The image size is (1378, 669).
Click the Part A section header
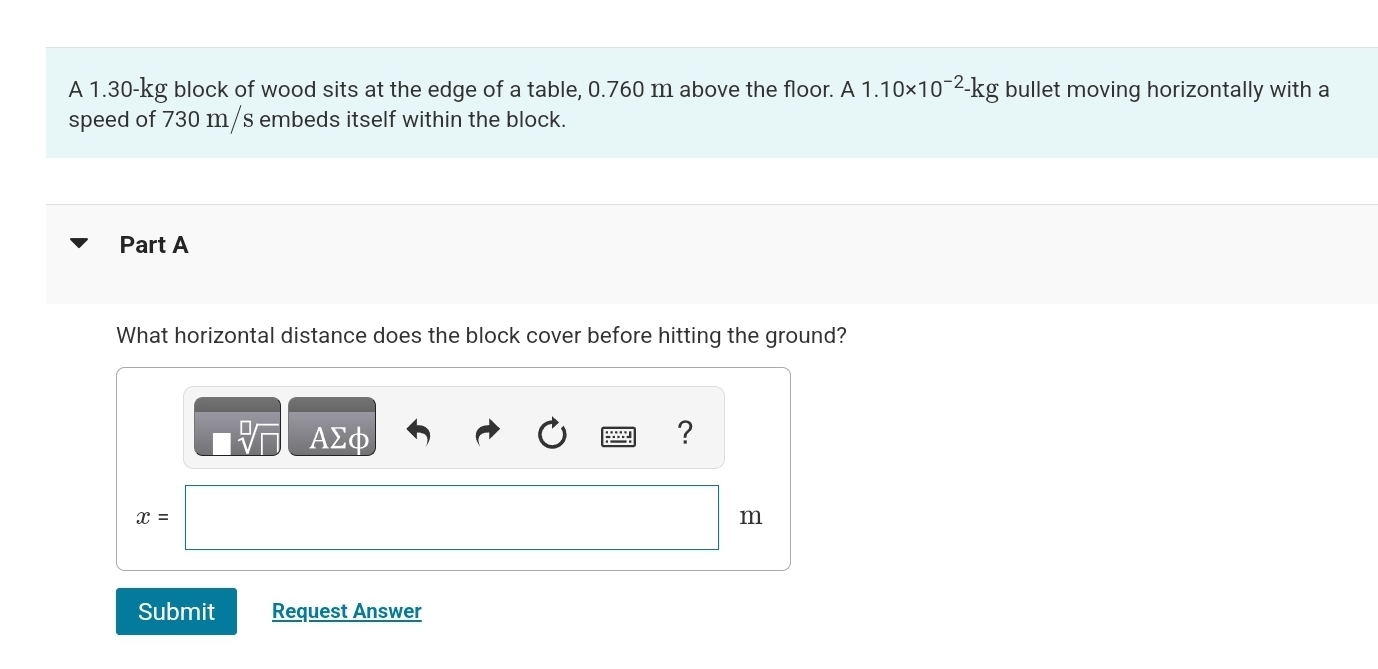[153, 244]
